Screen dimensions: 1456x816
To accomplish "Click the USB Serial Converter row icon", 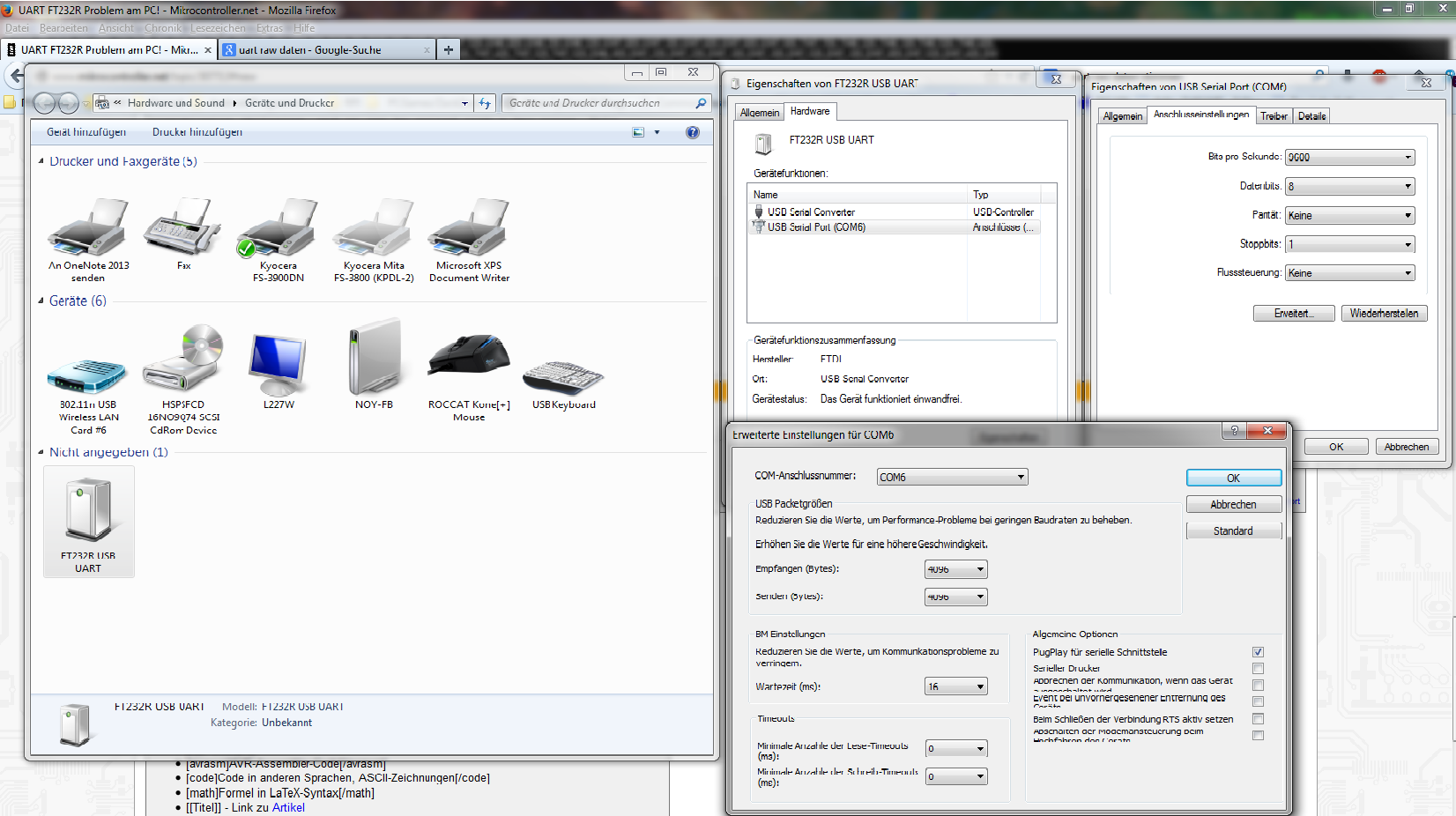I will point(758,211).
